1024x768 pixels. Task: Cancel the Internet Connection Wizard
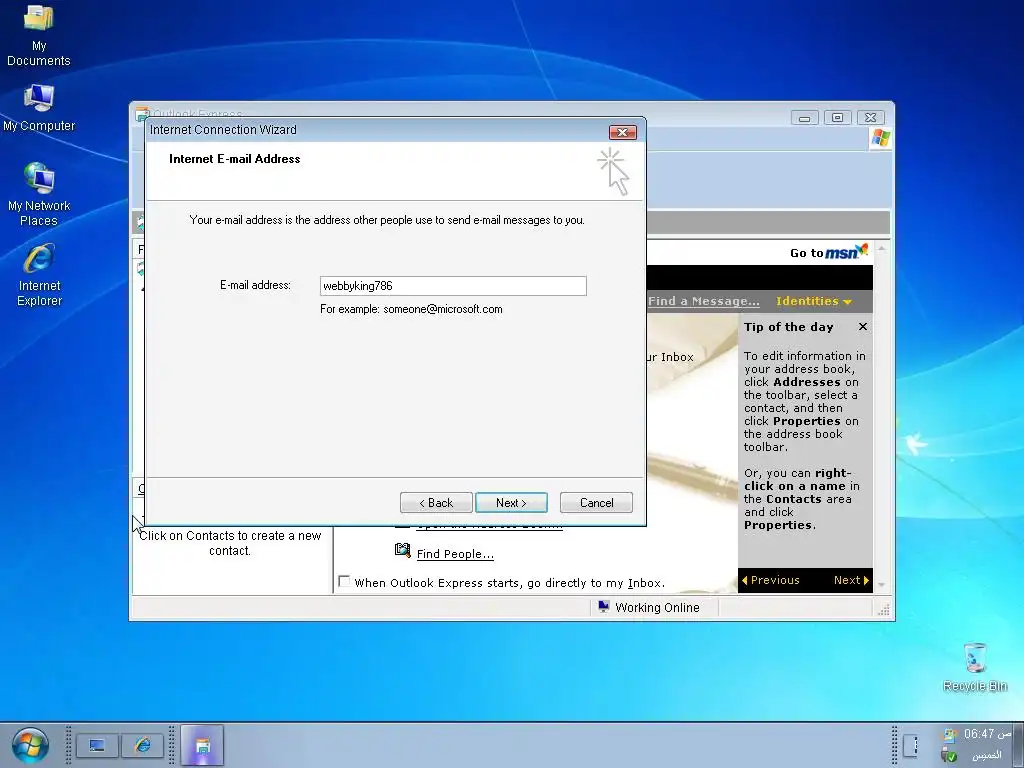(x=596, y=503)
